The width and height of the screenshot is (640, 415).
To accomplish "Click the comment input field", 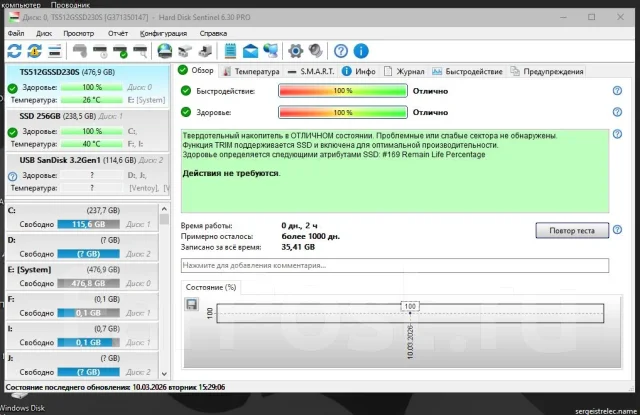I will coord(395,265).
